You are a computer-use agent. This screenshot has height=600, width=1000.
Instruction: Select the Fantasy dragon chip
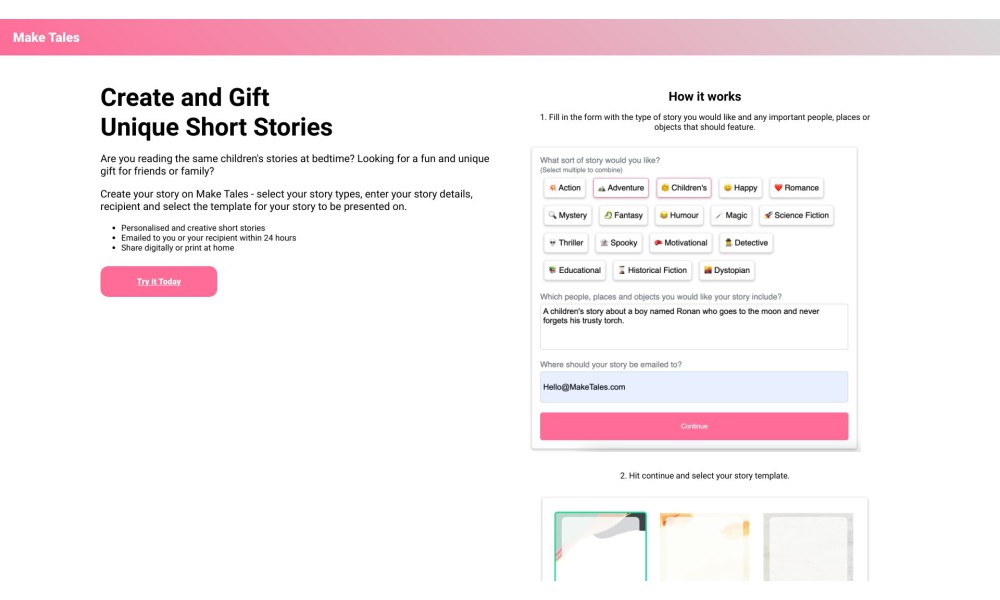point(623,215)
